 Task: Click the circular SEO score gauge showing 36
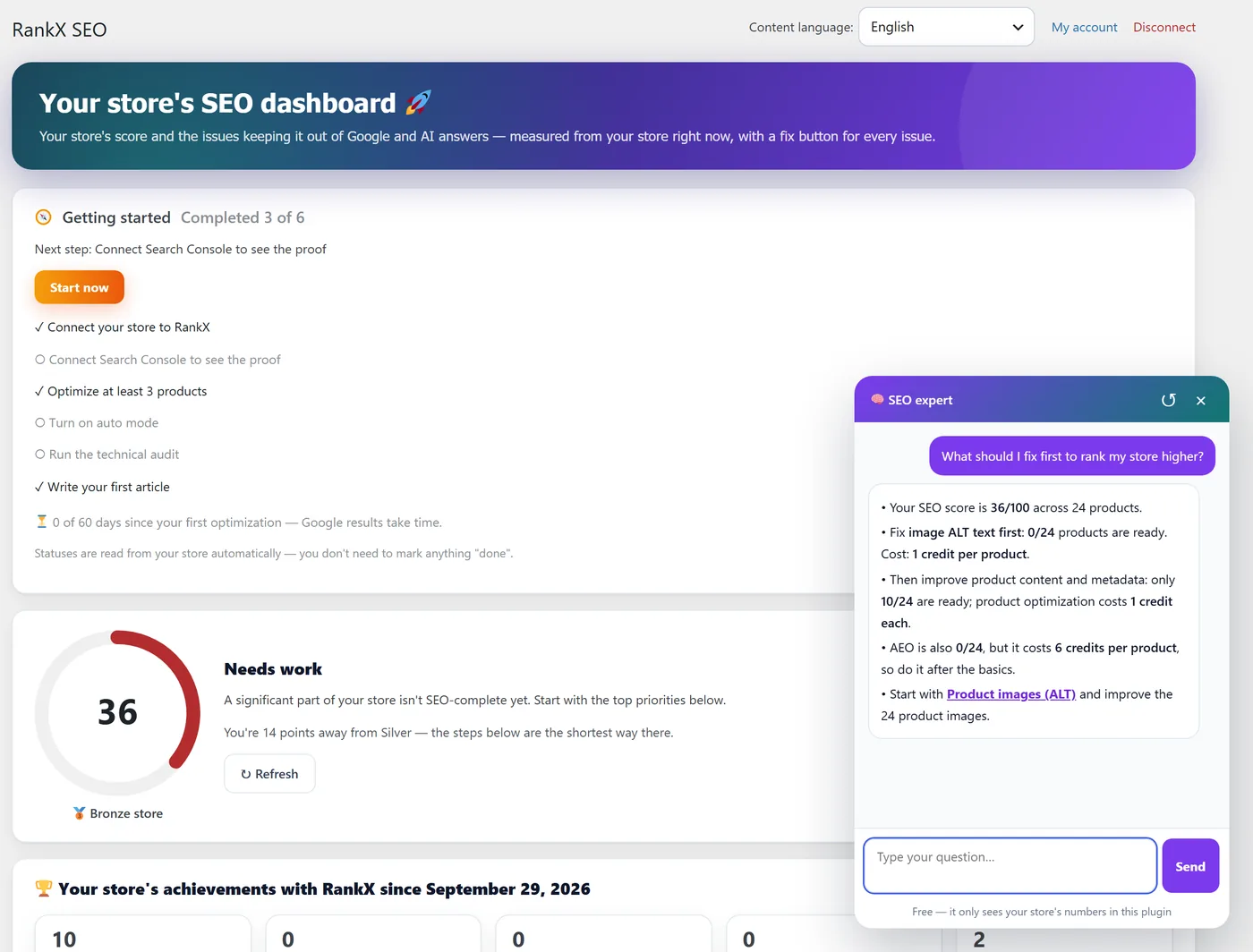(x=117, y=713)
